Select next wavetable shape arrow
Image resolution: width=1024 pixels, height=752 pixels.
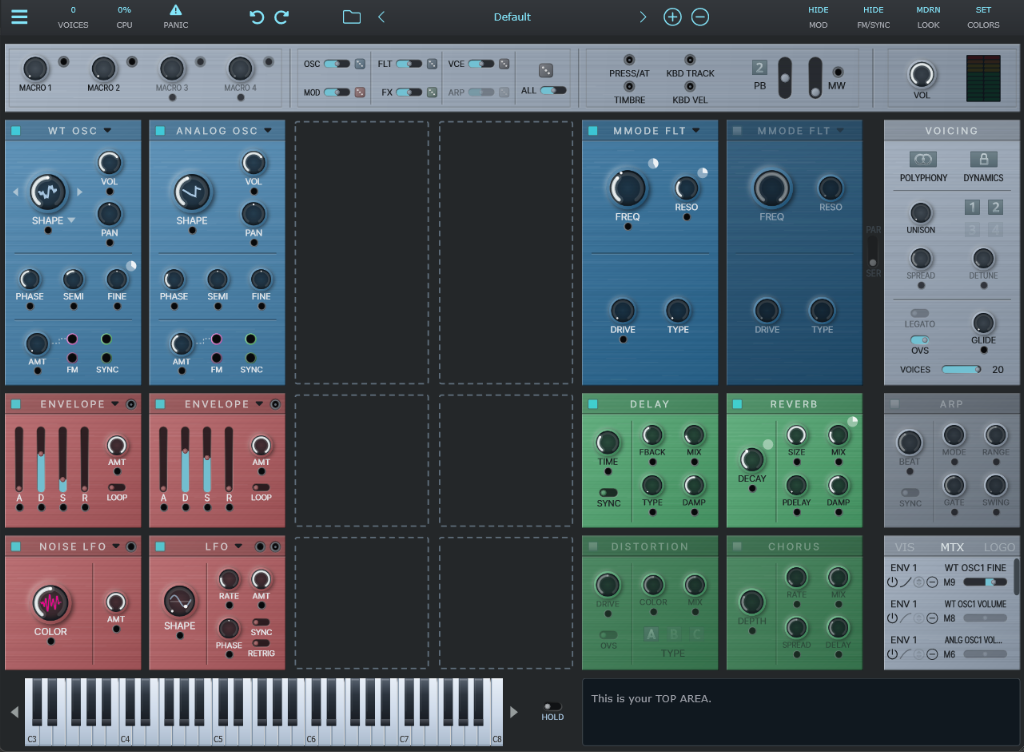(x=80, y=192)
